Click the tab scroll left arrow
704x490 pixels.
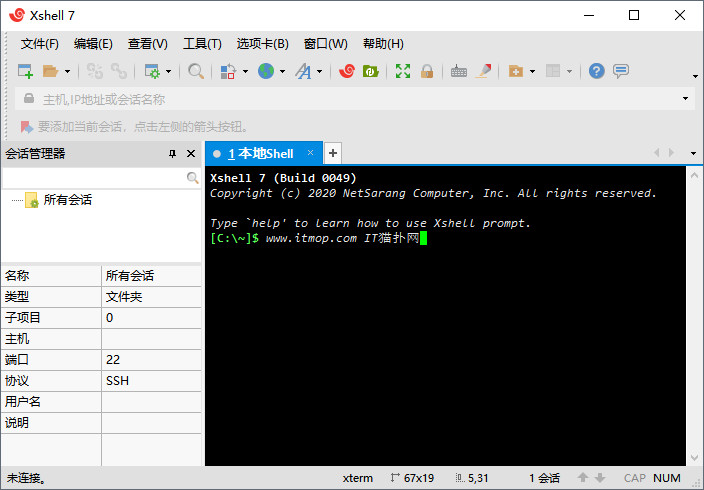[657, 153]
